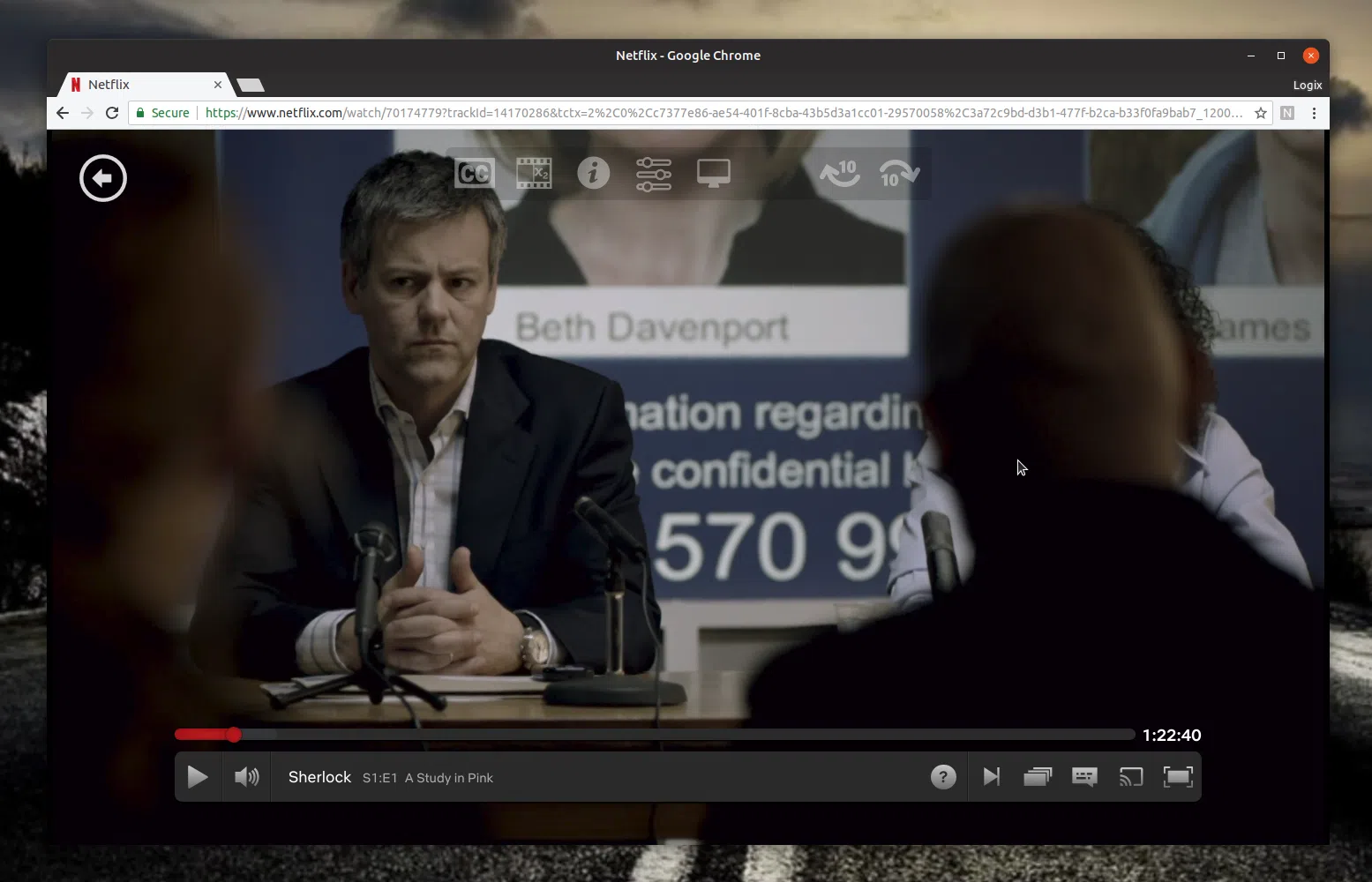Image resolution: width=1372 pixels, height=882 pixels.
Task: Show episode information
Action: tap(593, 173)
